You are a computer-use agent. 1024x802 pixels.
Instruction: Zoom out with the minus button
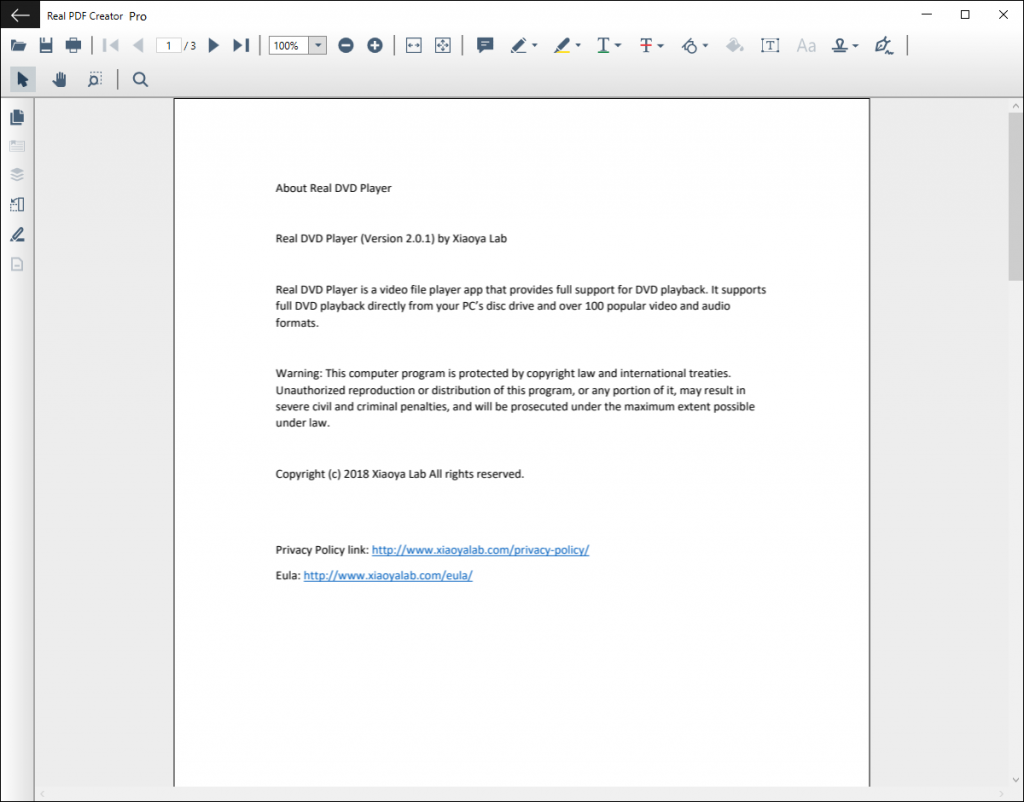pyautogui.click(x=346, y=45)
